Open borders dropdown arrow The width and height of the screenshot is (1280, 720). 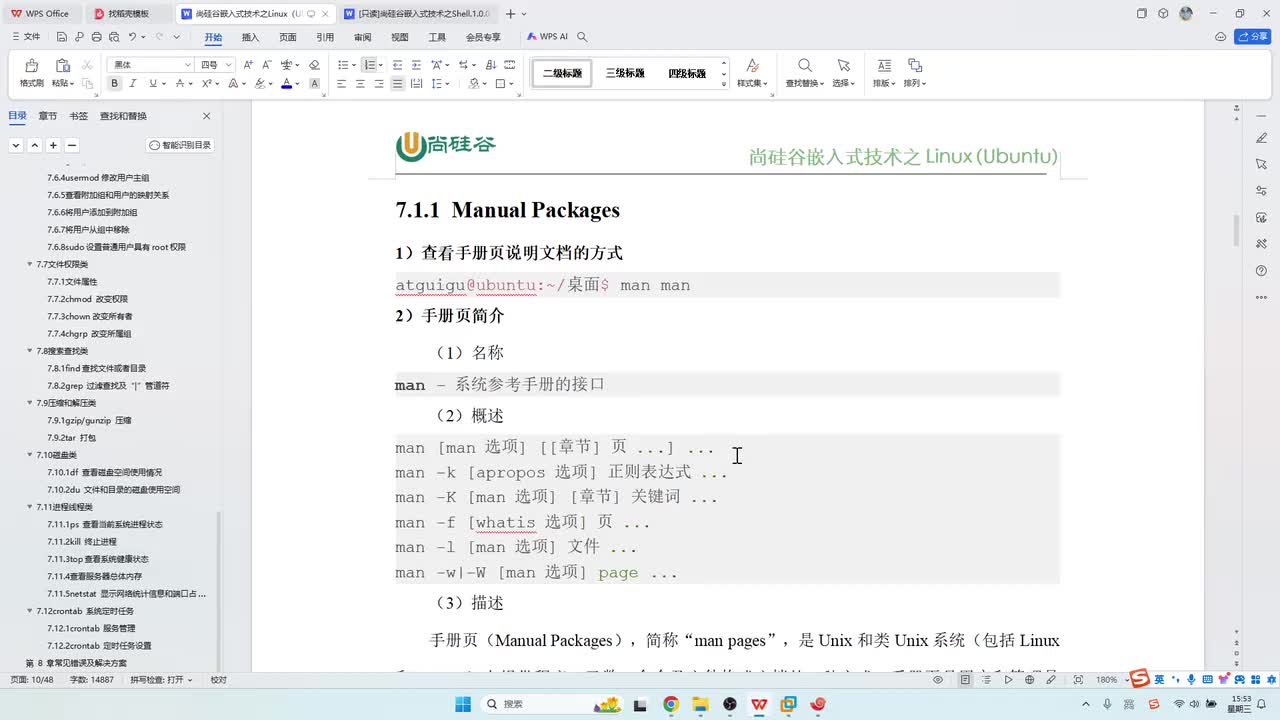(x=512, y=84)
